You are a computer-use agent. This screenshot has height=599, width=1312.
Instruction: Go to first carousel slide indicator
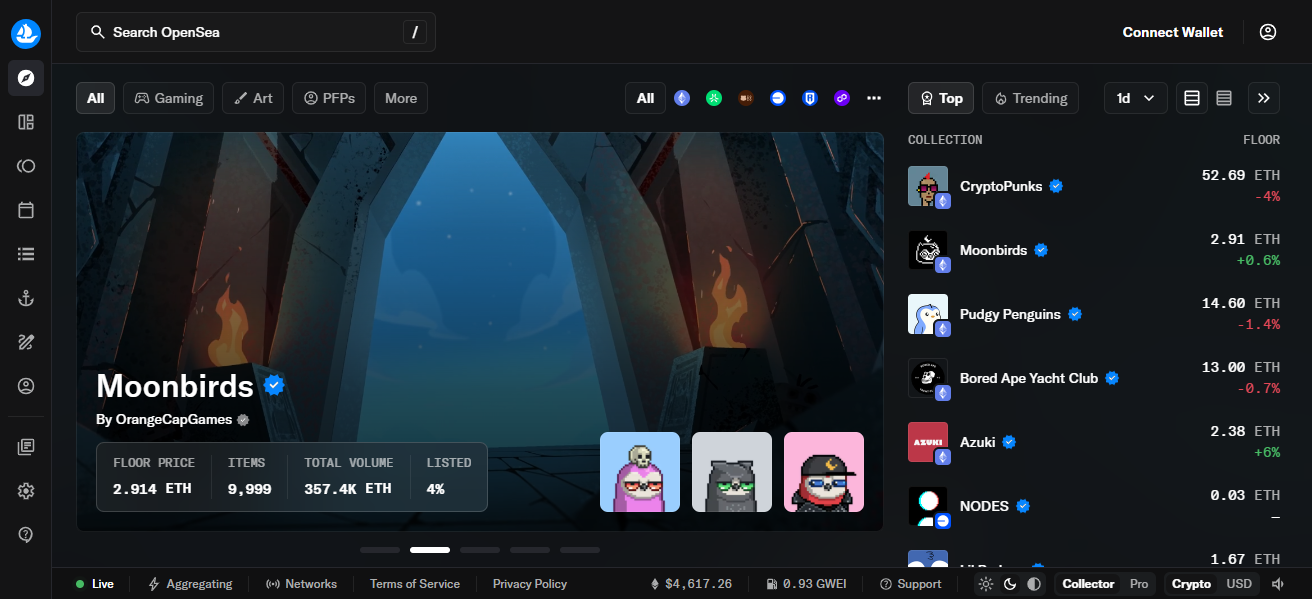(x=380, y=550)
